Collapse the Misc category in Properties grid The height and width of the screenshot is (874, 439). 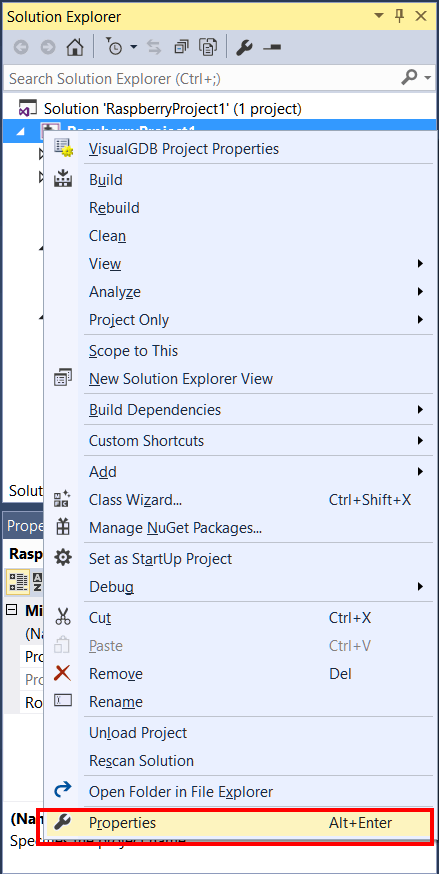pos(11,610)
